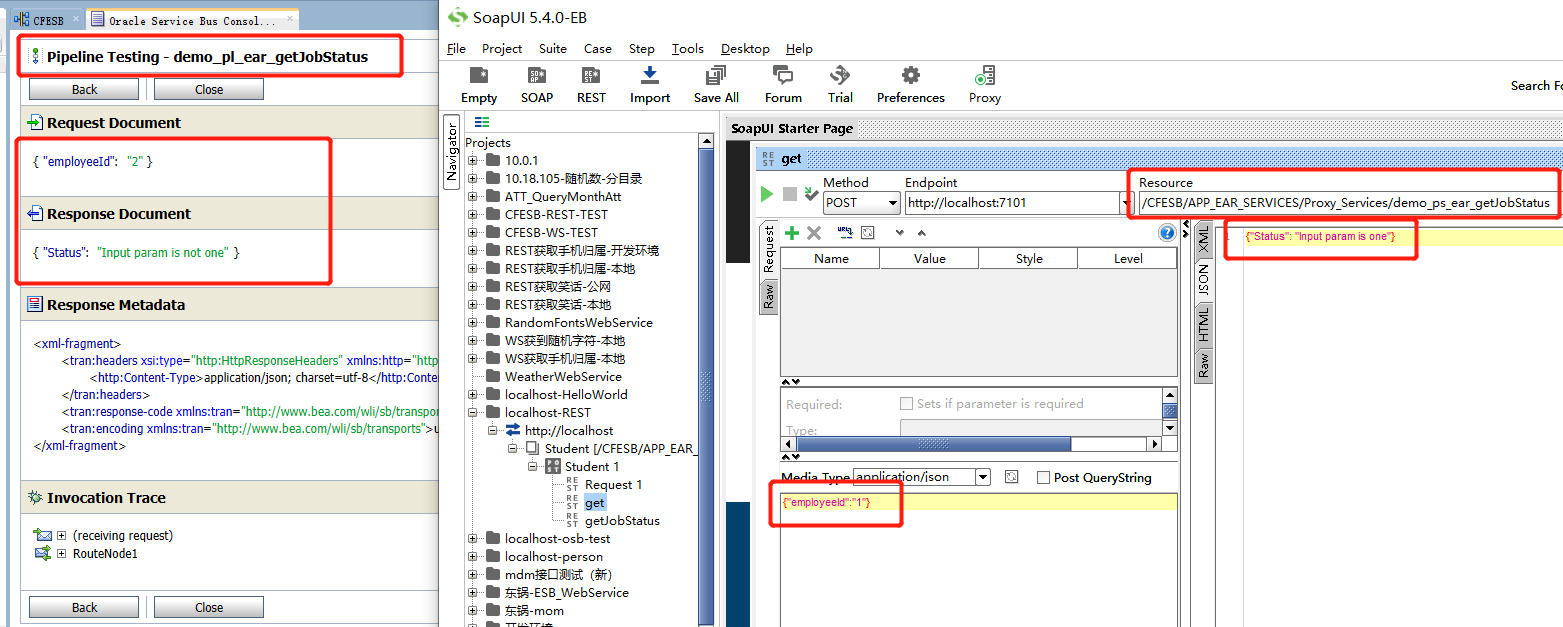Close the CFESB tab with its X
The height and width of the screenshot is (627, 1563).
click(x=77, y=19)
